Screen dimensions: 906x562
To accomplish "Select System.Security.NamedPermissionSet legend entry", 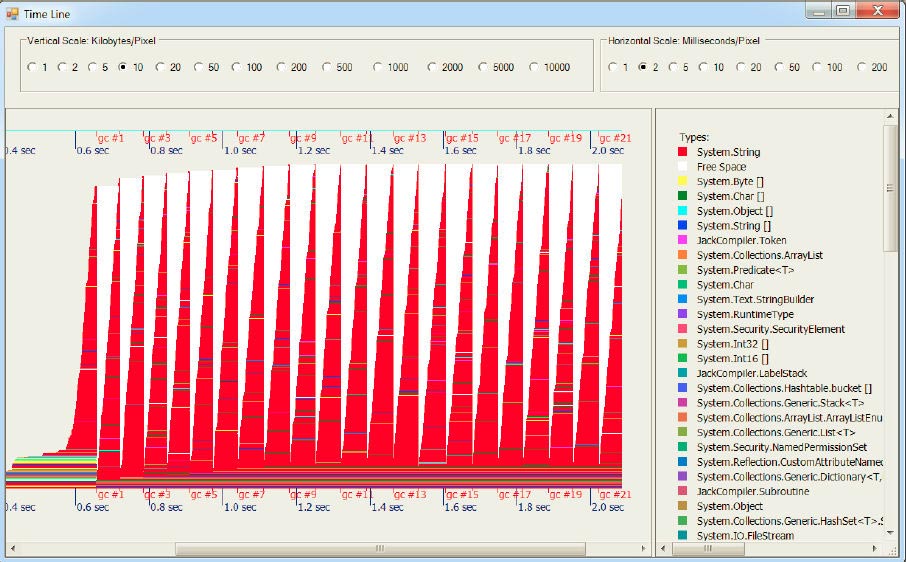I will point(782,447).
